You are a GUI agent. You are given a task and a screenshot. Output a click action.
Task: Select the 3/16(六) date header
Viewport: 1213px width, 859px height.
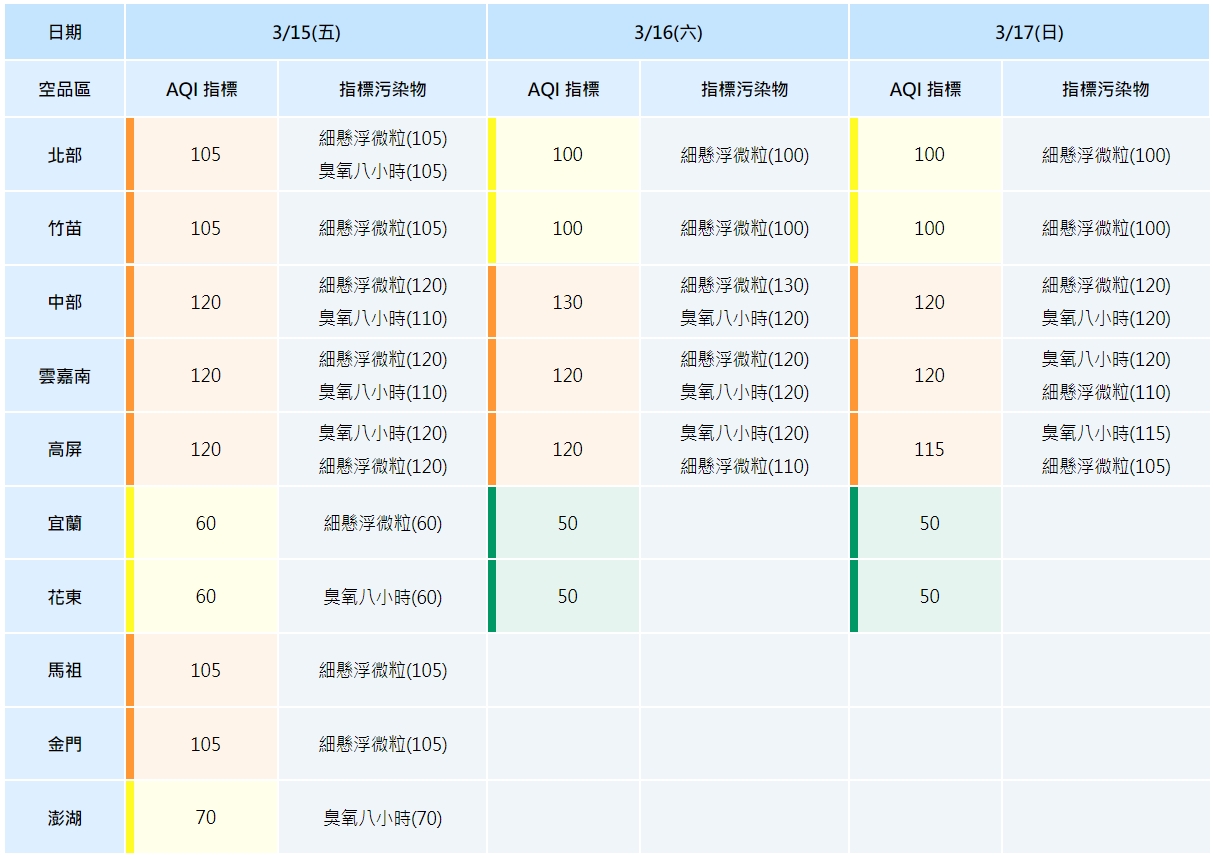(x=668, y=32)
